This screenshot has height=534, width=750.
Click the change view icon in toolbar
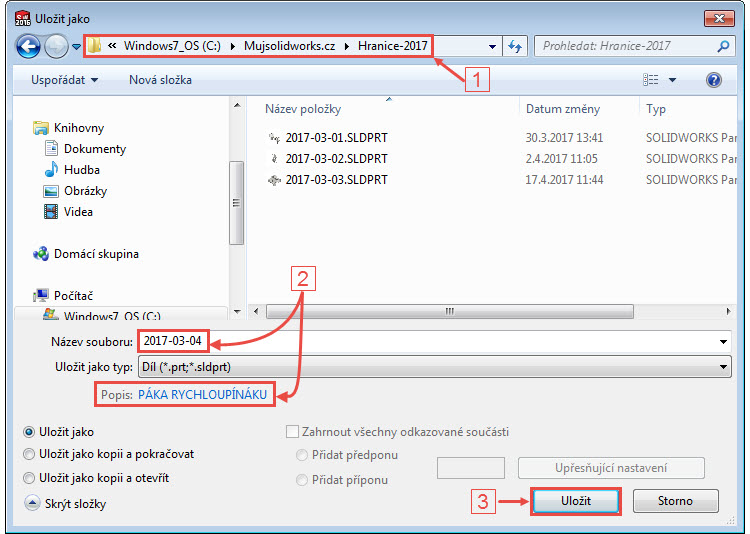(x=652, y=80)
